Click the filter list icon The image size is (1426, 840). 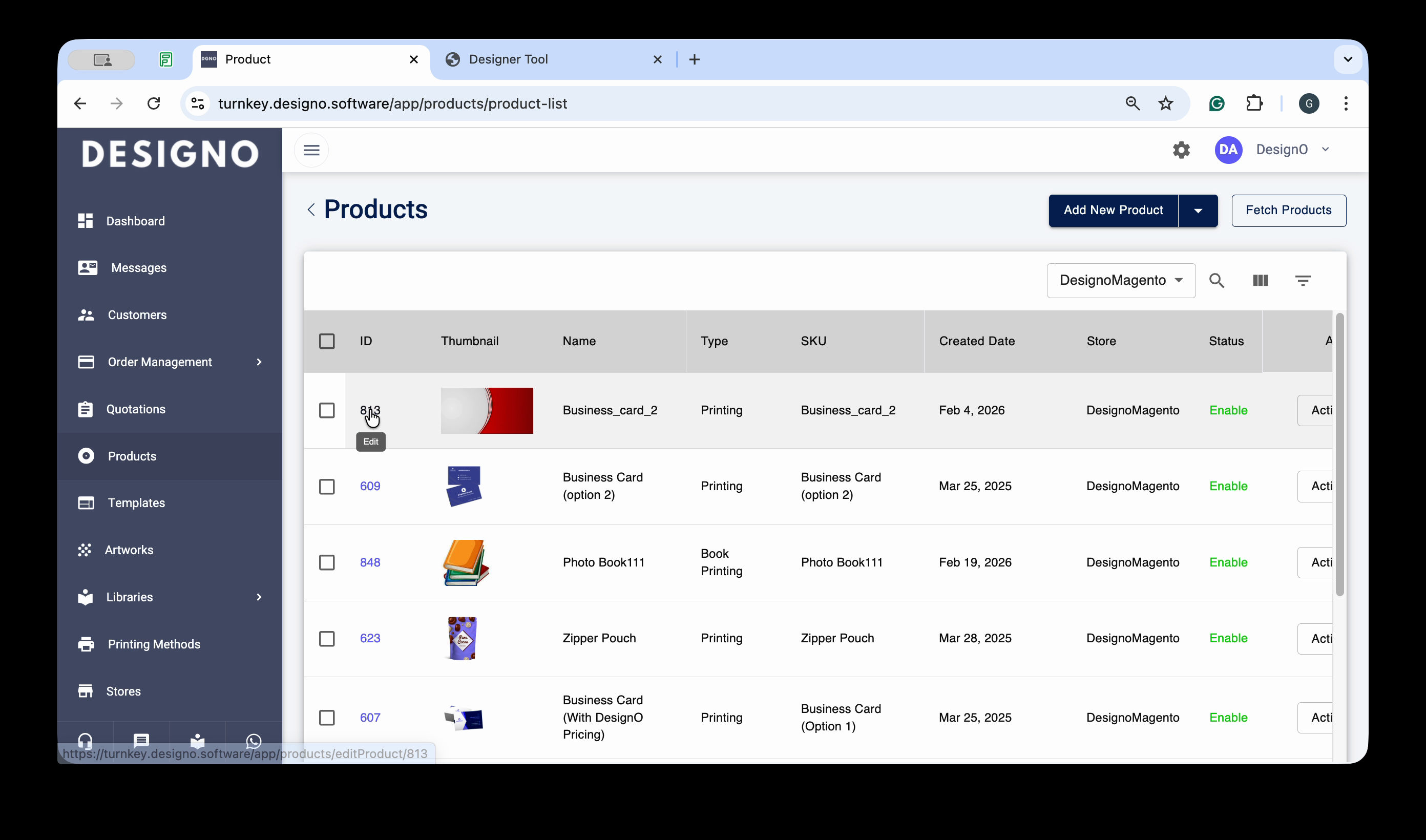click(1303, 280)
